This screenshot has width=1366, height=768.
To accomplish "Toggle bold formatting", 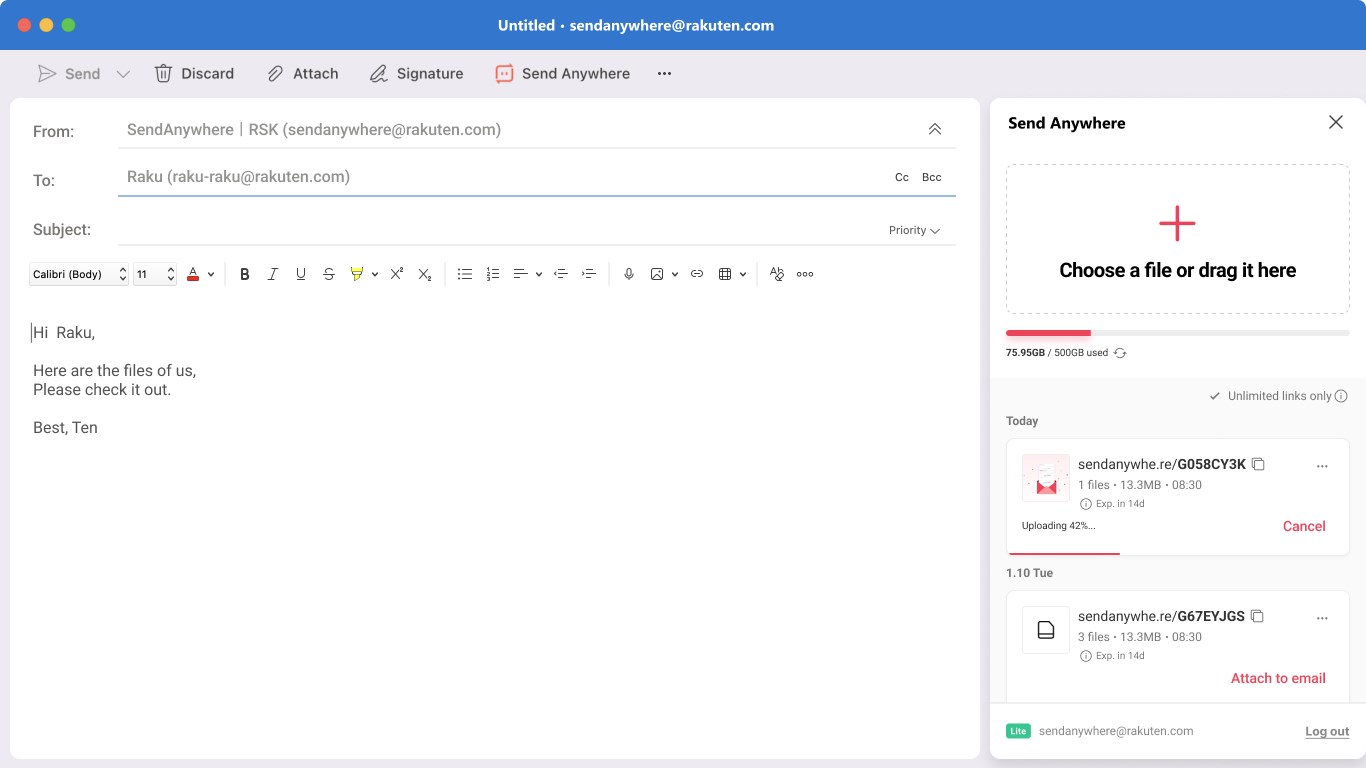I will pyautogui.click(x=245, y=274).
